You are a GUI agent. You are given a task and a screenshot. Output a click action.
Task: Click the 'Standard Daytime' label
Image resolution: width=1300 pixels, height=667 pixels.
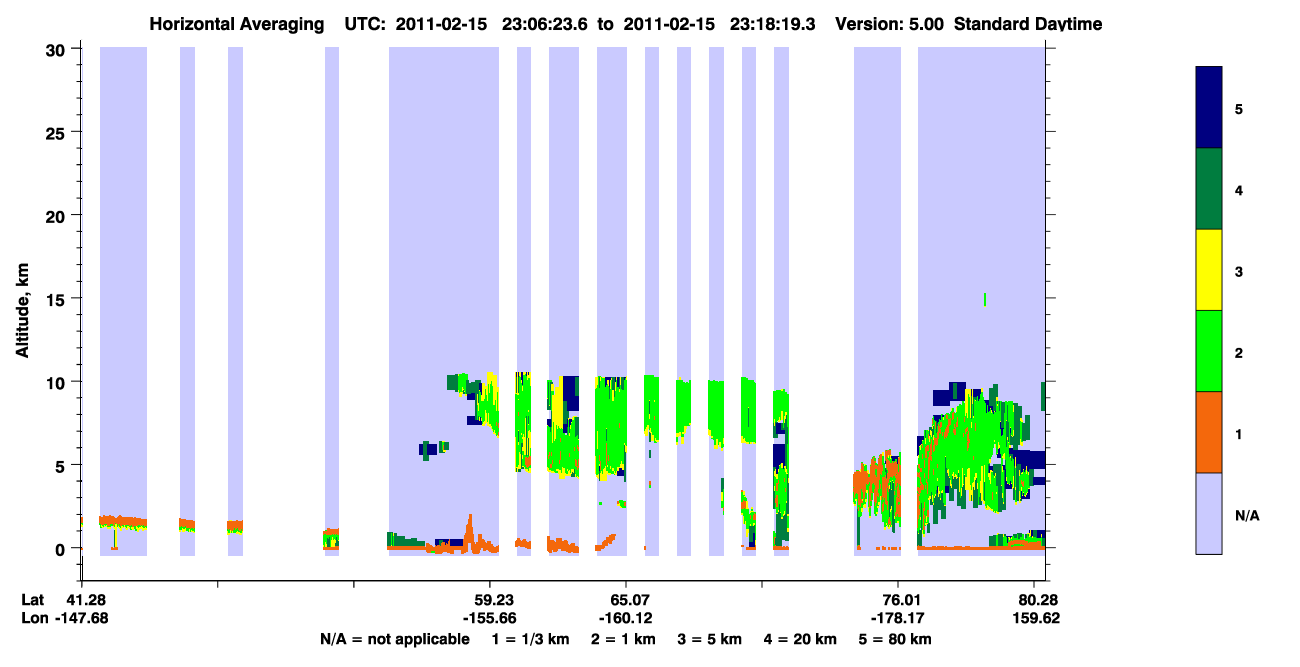[x=1028, y=24]
